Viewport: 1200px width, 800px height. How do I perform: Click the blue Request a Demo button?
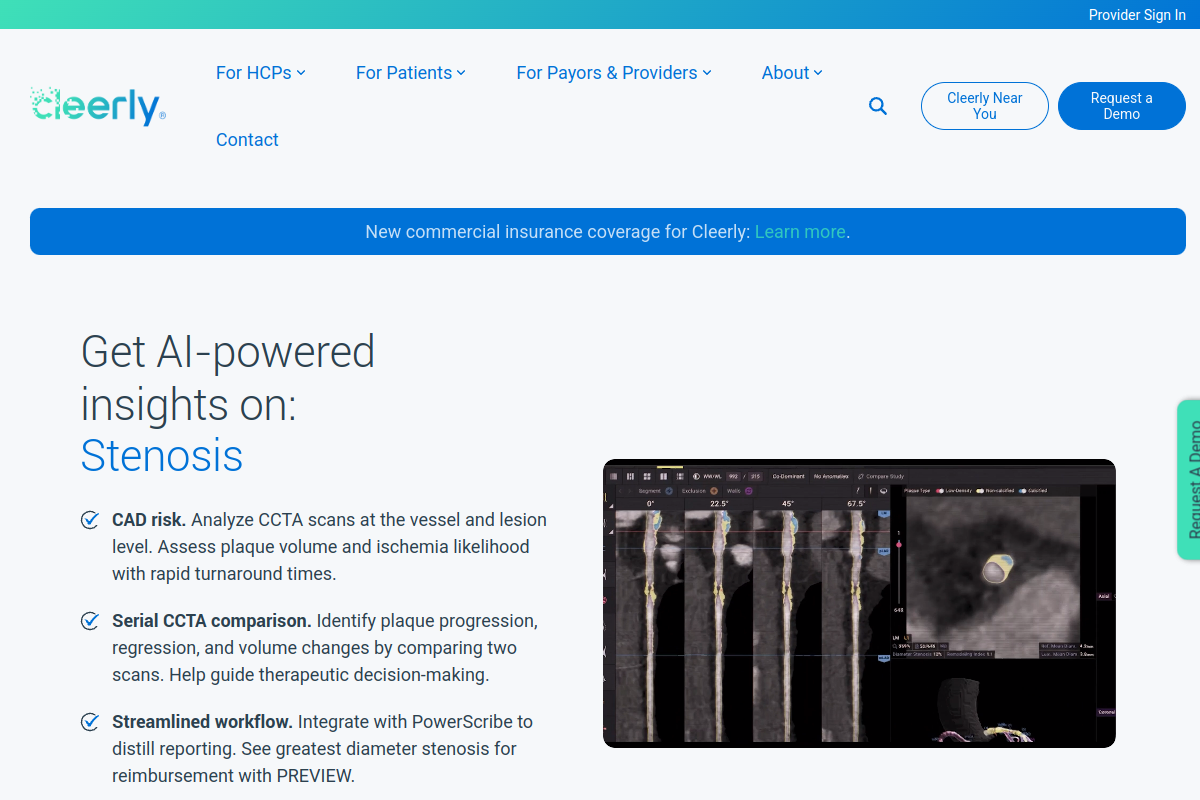point(1122,106)
